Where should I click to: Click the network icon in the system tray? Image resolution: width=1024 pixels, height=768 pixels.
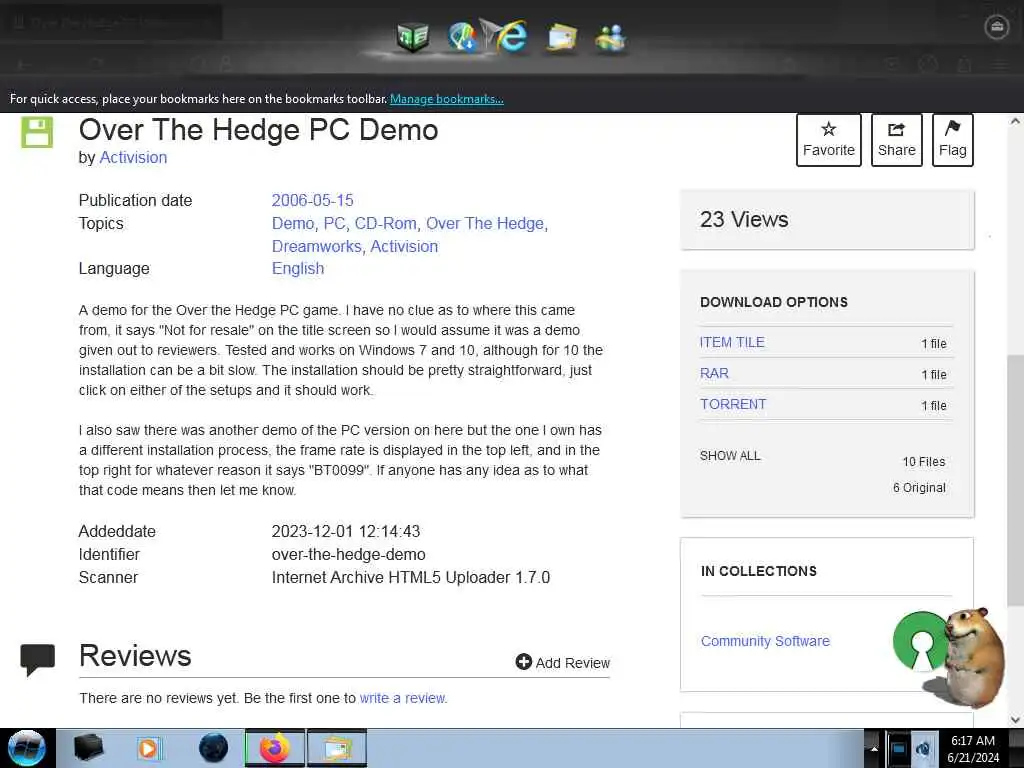923,749
